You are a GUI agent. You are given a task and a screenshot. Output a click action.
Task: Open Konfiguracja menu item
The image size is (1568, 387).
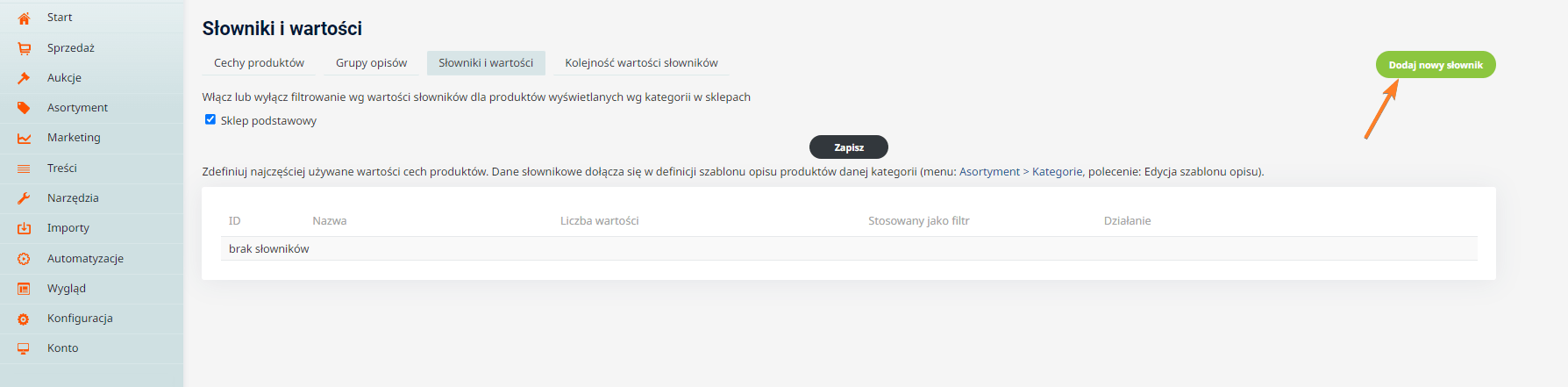(80, 319)
